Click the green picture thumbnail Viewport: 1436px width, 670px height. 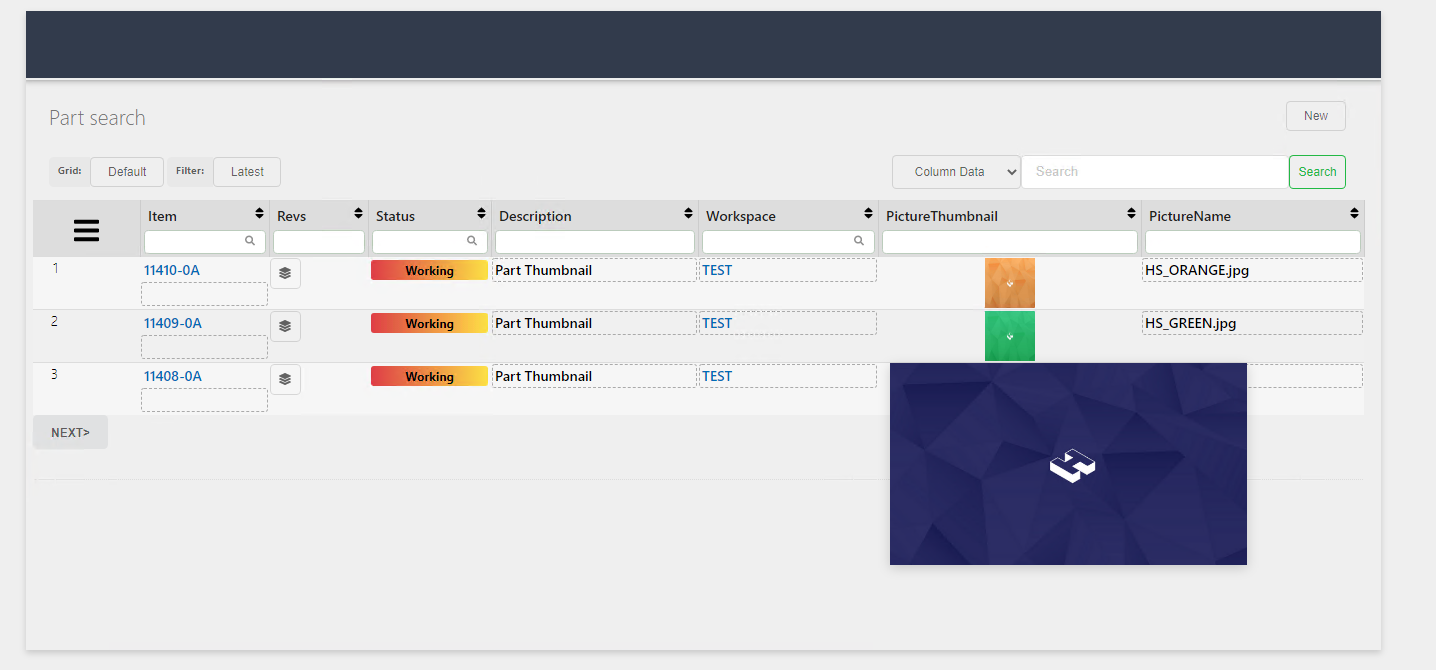tap(1010, 336)
